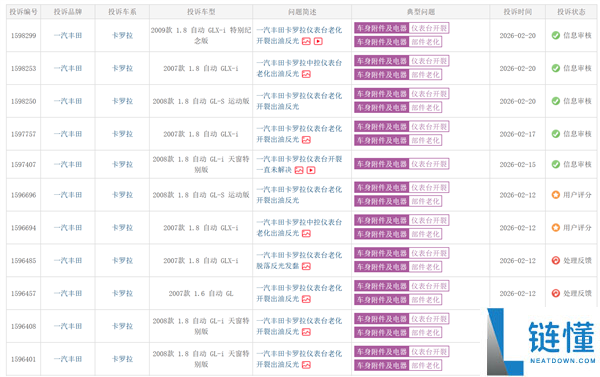Screen dimensions: 600x377
Task: Click the 典型问题 column header
Action: pos(421,12)
